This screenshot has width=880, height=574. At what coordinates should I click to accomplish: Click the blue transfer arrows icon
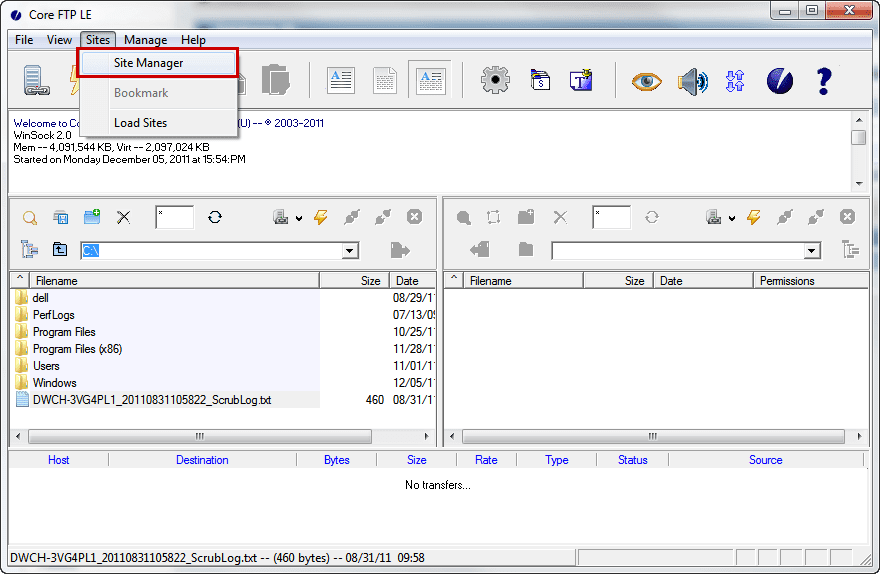pos(735,81)
